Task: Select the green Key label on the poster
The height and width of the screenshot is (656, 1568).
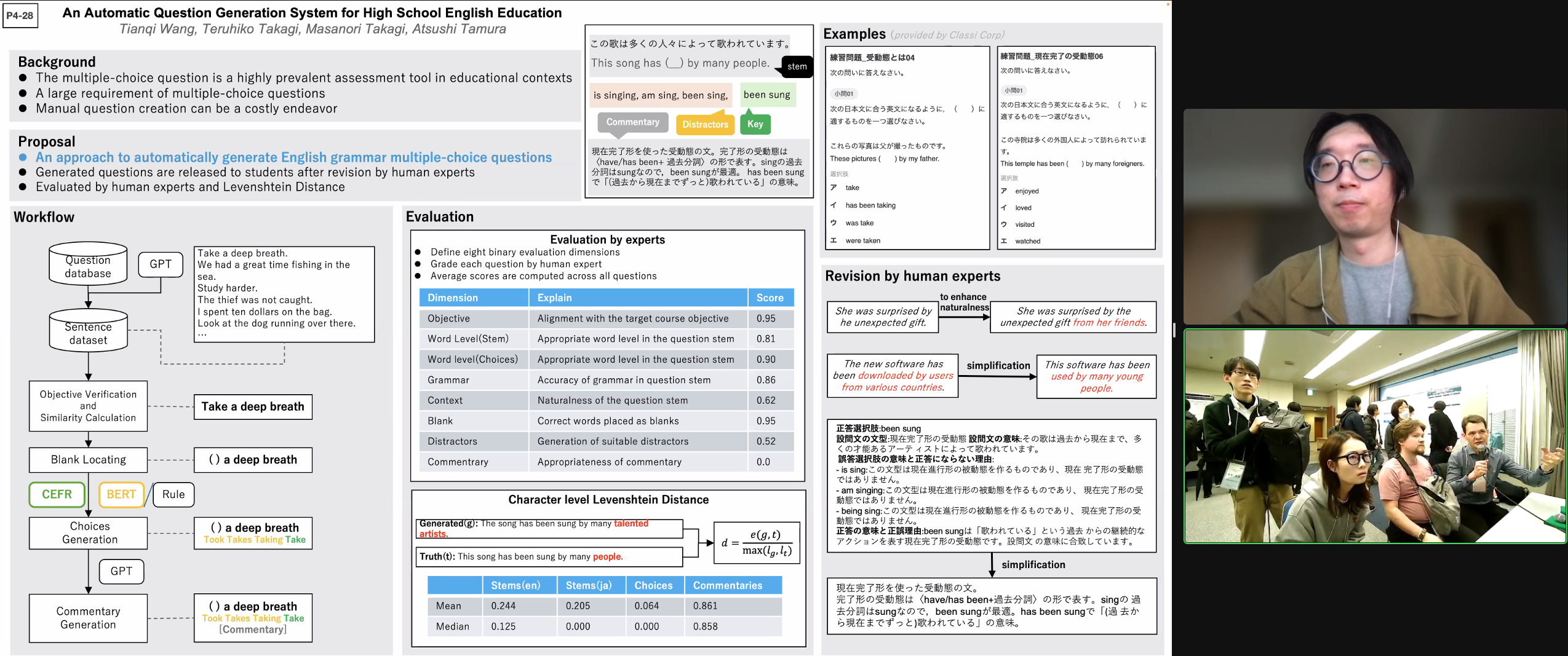Action: [755, 124]
